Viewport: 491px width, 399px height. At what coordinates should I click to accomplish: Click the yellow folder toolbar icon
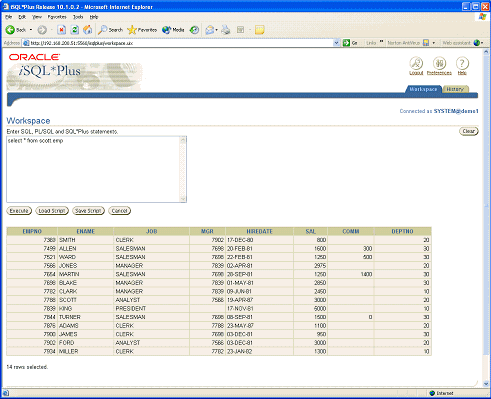point(260,30)
